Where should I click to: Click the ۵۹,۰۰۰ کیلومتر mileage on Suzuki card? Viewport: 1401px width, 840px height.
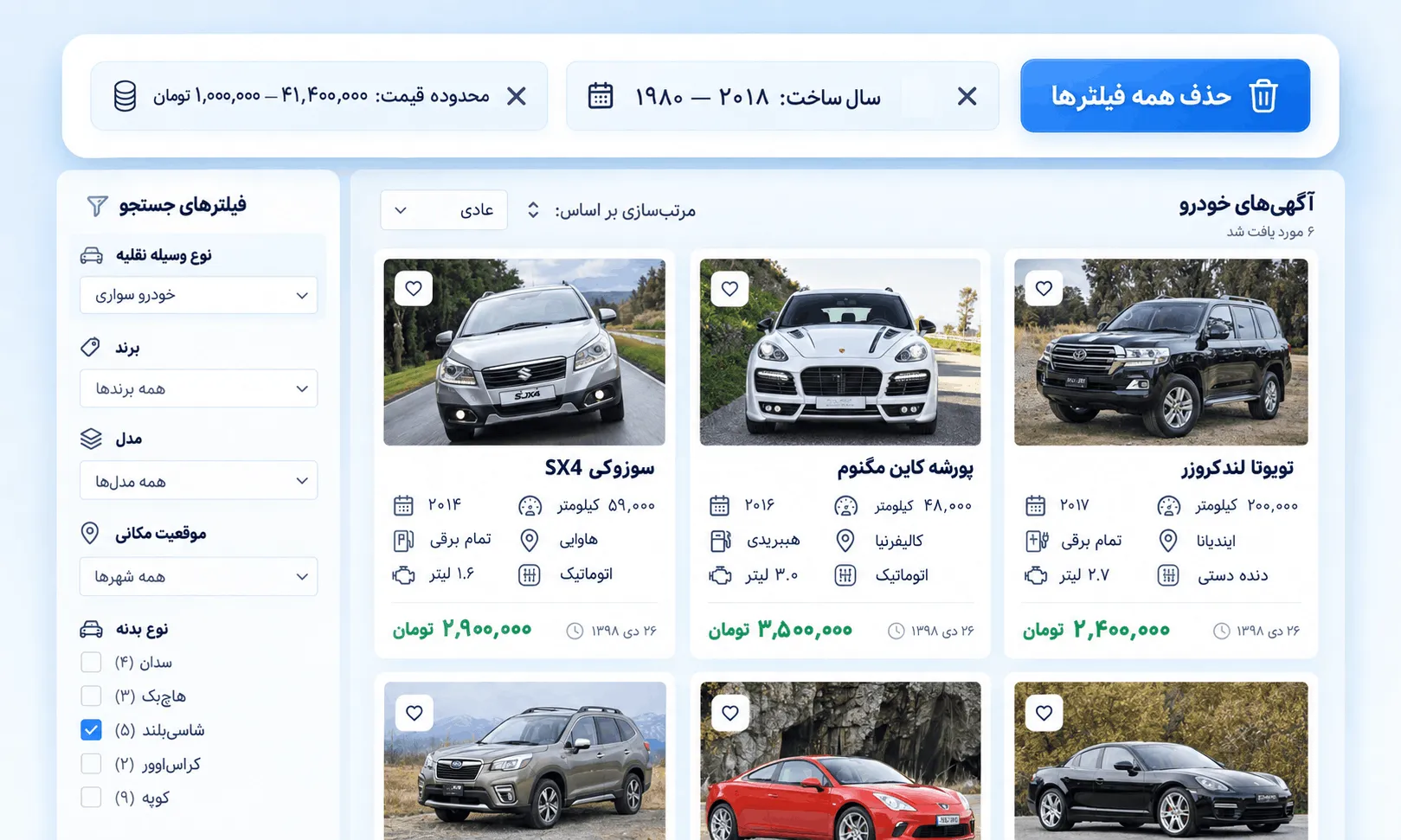(x=606, y=505)
